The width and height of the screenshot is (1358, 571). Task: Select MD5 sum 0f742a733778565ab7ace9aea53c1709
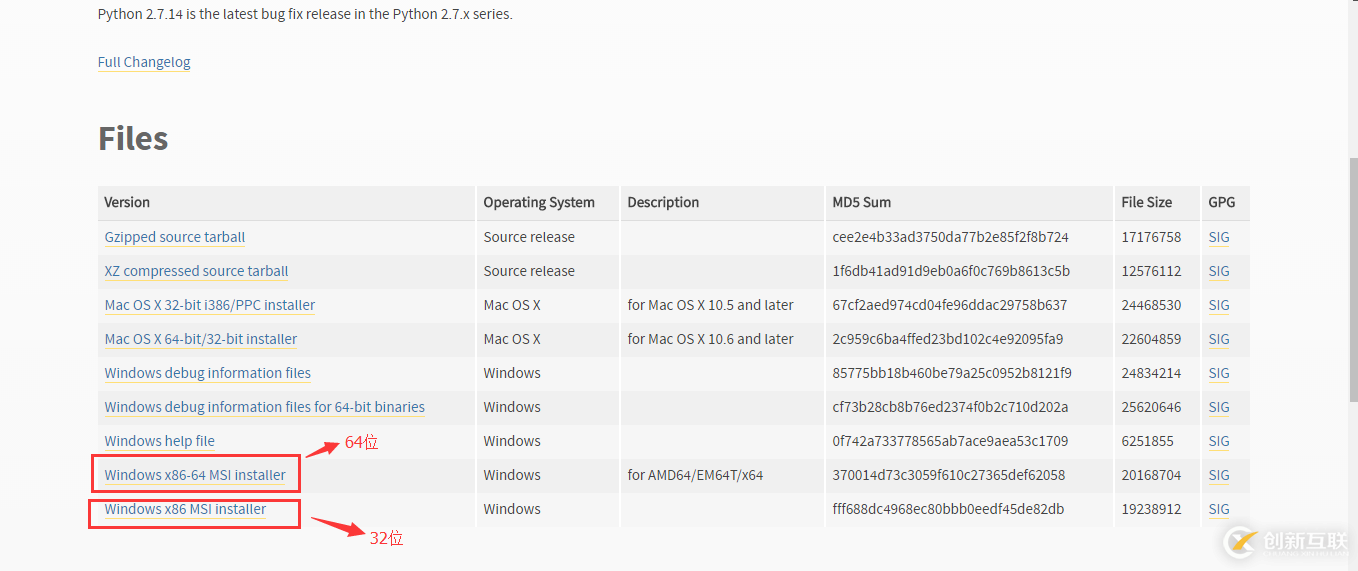click(950, 441)
